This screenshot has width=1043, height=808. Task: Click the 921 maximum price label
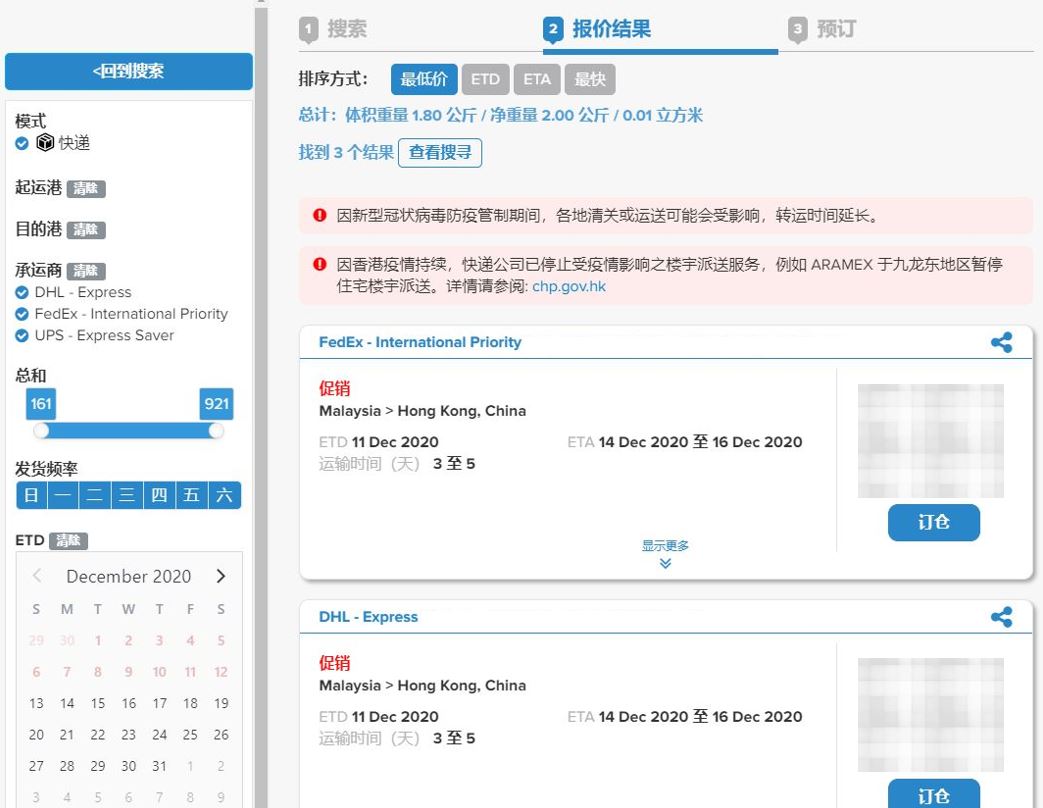click(x=216, y=404)
